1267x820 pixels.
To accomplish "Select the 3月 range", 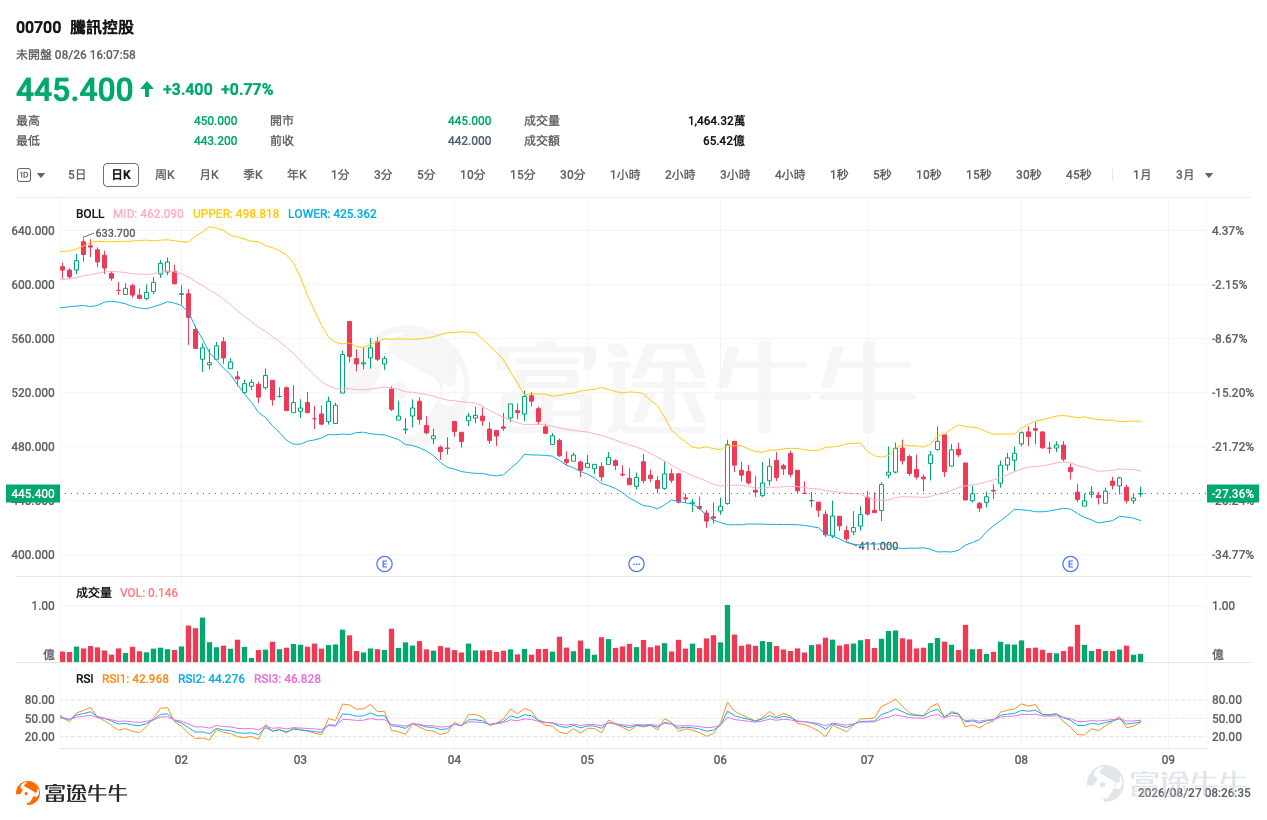I will pos(1185,175).
